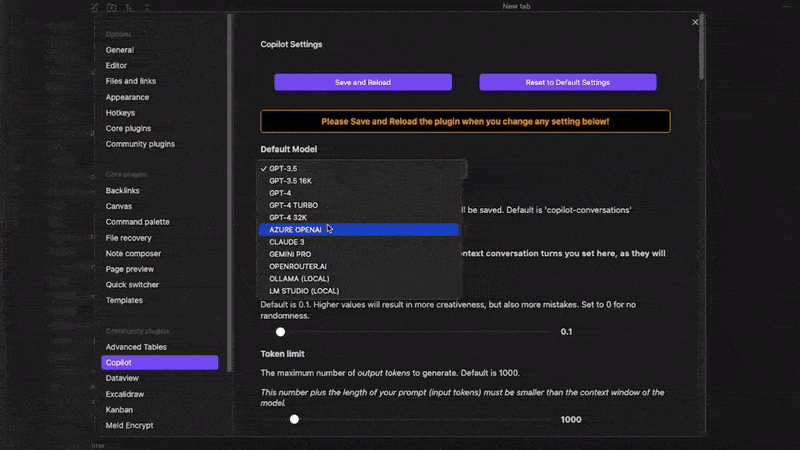Click the new folder icon in top bar
The width and height of the screenshot is (800, 450).
(x=112, y=7)
